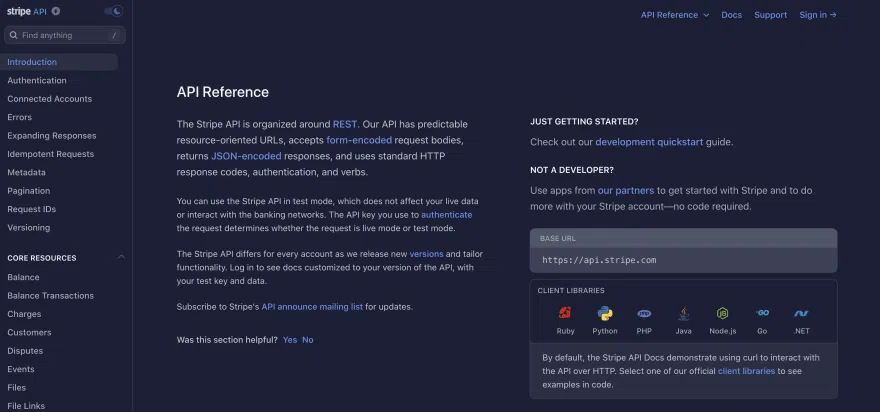
Task: Open Balance in Core Resources
Action: tap(24, 277)
